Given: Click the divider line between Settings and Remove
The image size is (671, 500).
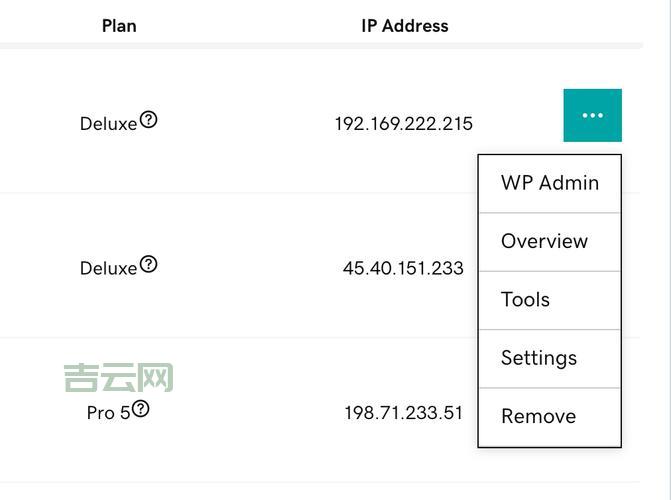Looking at the screenshot, I should pos(550,387).
